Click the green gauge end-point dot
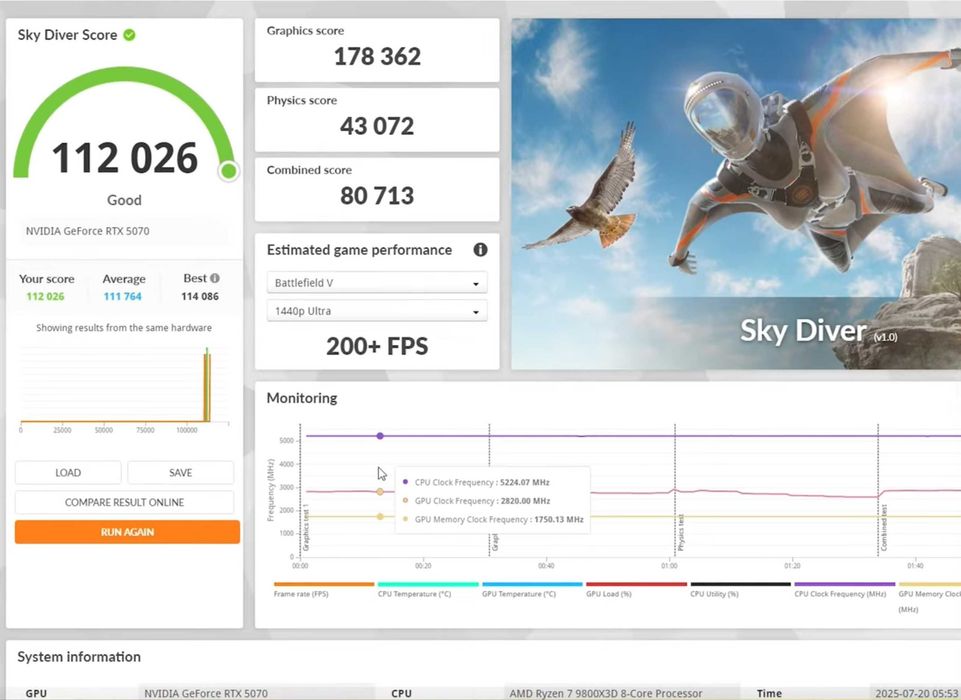The image size is (961, 700). click(x=229, y=171)
